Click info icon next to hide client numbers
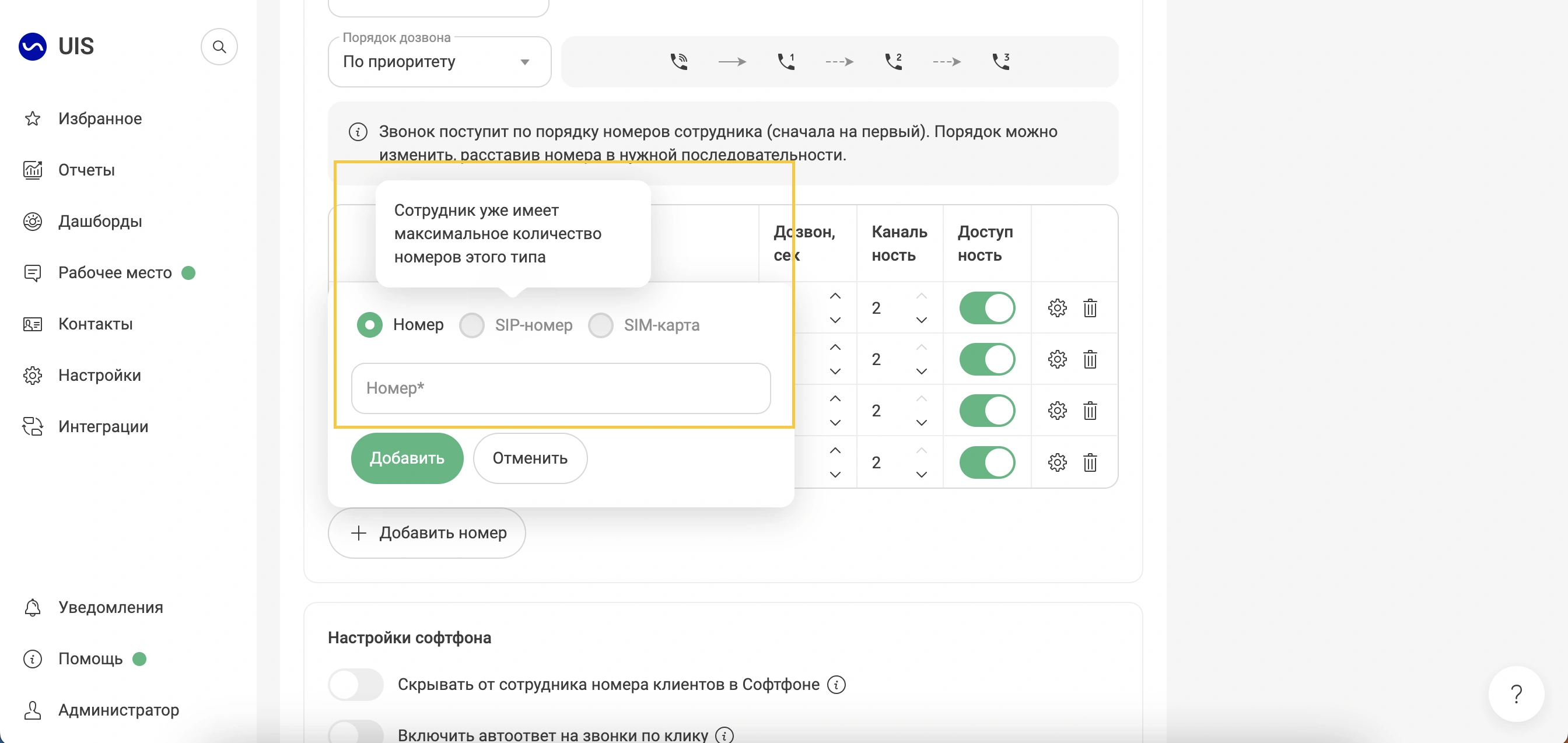Screen dimensions: 1568x743 point(836,685)
